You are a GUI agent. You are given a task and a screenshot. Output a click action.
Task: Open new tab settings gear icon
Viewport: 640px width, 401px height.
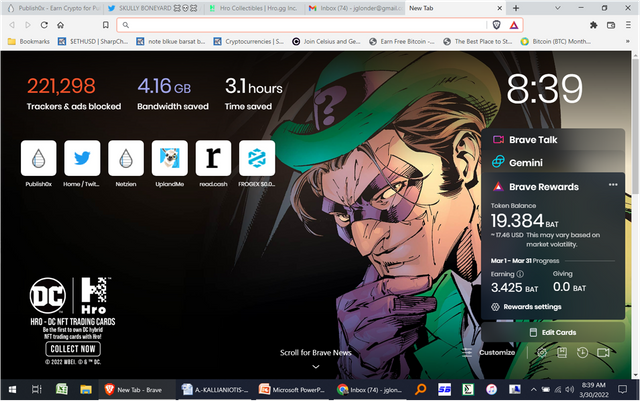[x=542, y=353]
